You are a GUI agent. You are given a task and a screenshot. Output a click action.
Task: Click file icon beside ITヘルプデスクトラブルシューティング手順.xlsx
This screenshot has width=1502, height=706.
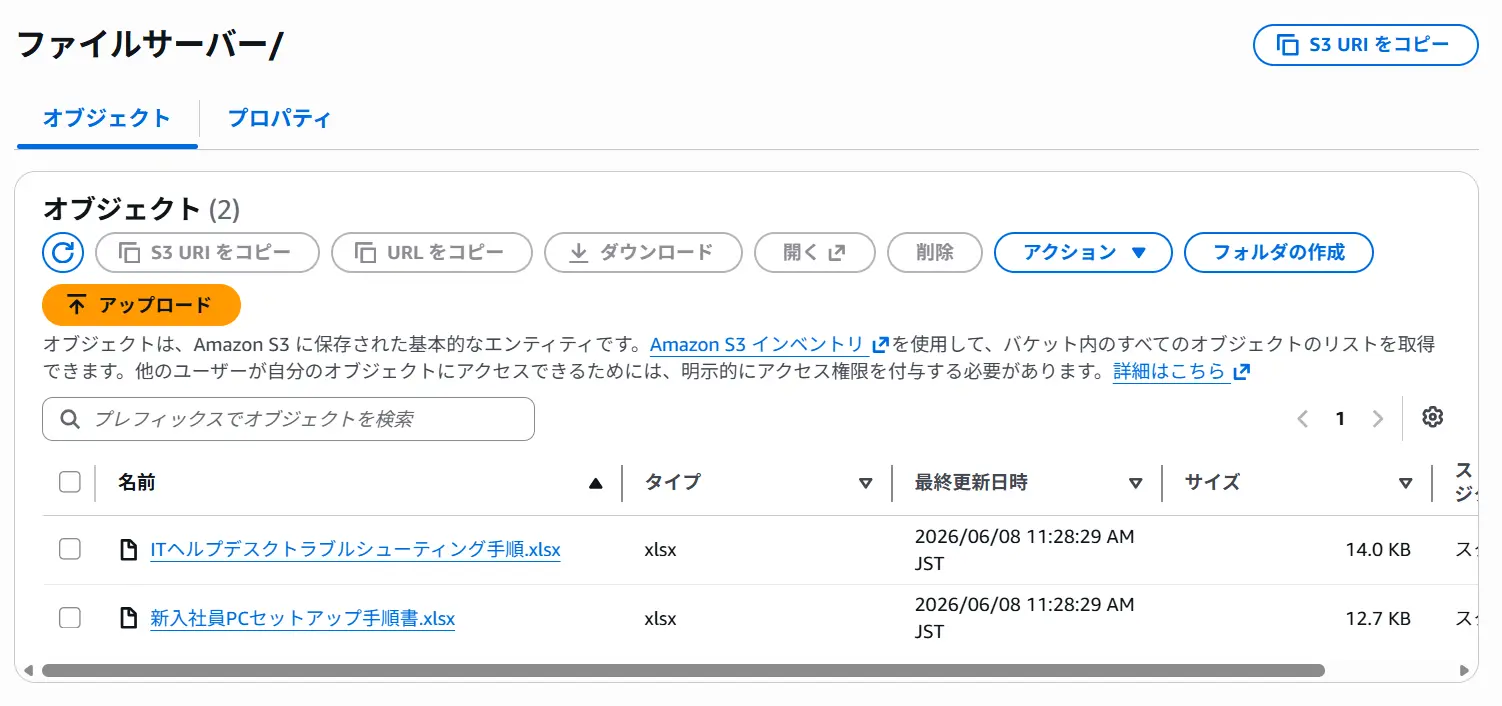pyautogui.click(x=128, y=550)
